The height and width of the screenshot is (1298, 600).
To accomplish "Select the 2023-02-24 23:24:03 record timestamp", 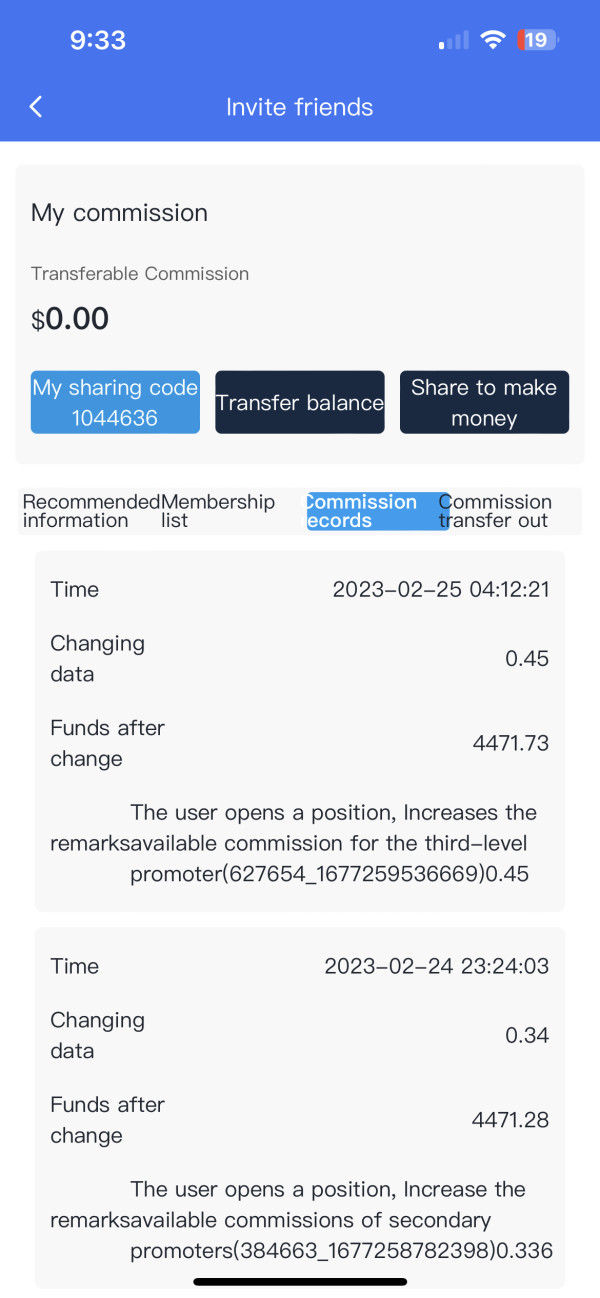I will pyautogui.click(x=437, y=966).
